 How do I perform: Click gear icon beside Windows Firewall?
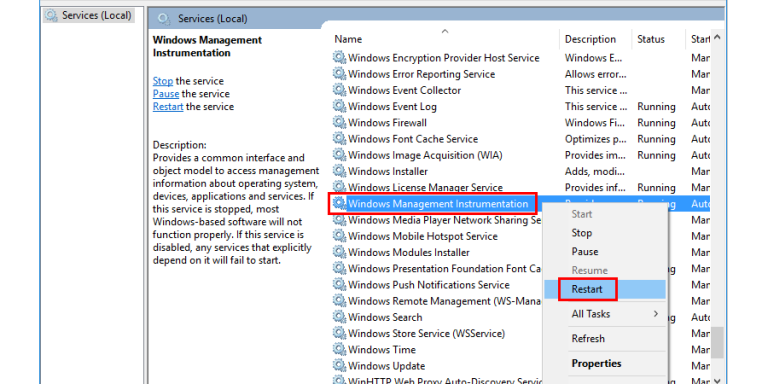(x=339, y=122)
